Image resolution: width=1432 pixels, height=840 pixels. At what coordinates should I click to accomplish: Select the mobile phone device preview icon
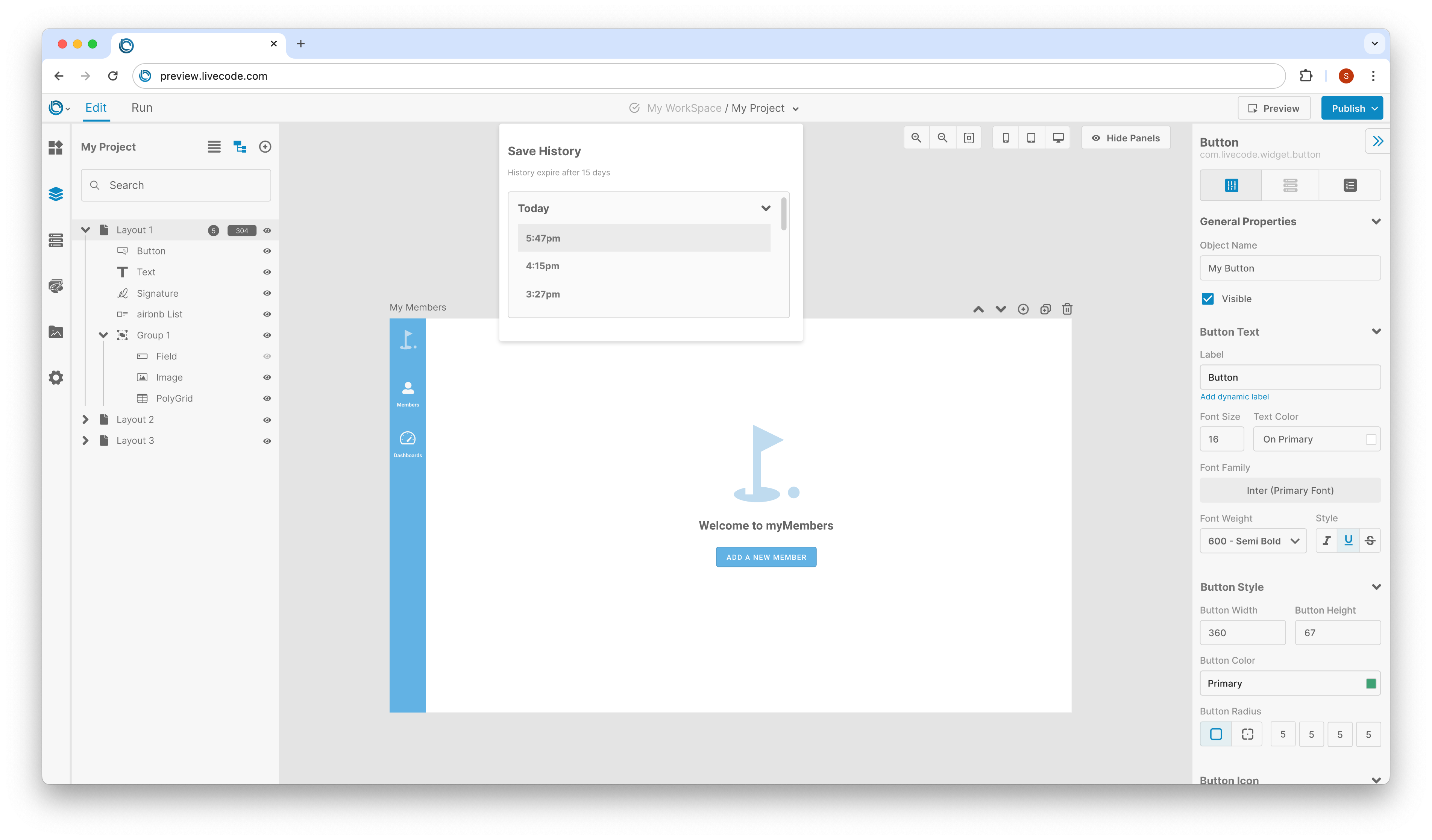pyautogui.click(x=1005, y=138)
